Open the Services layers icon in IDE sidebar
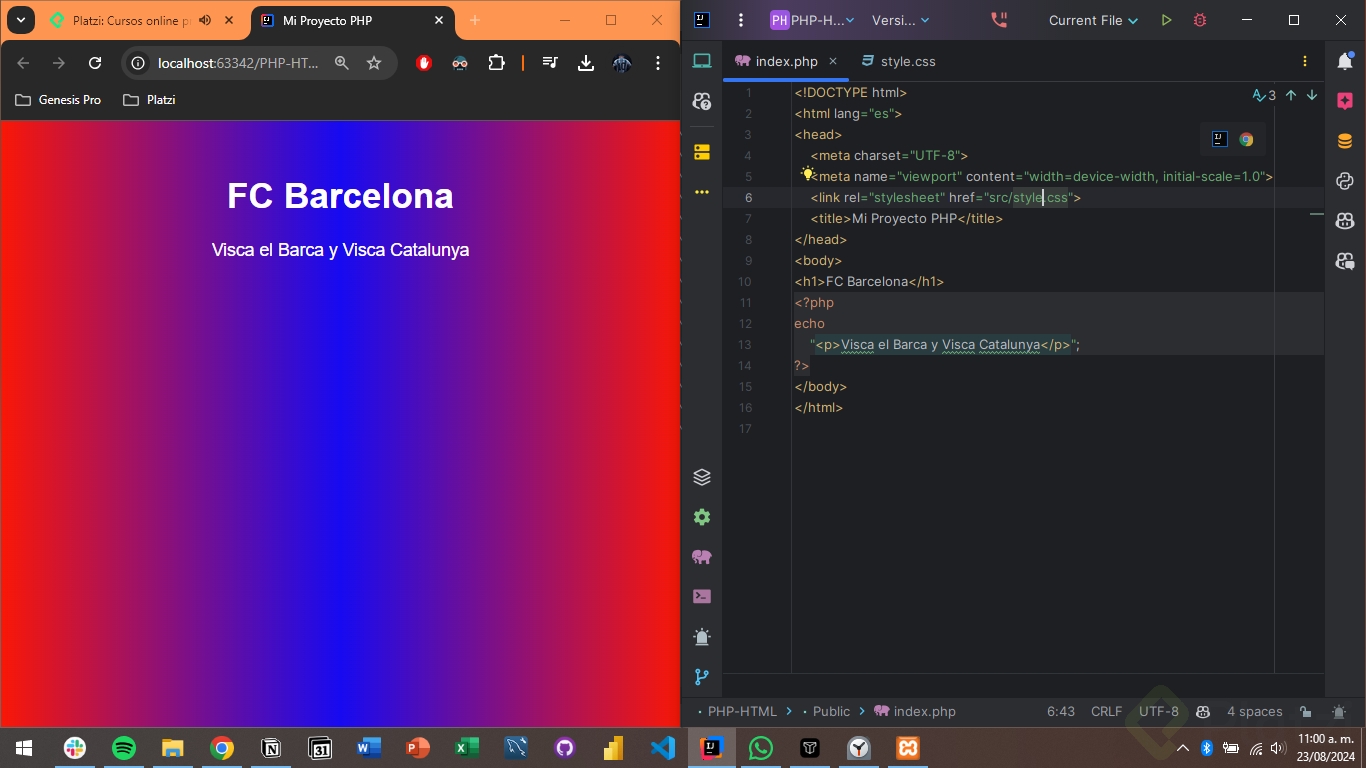 (x=702, y=477)
